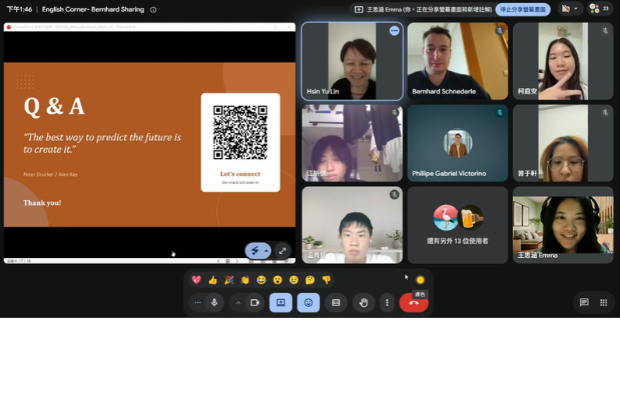This screenshot has height=414, width=620.
Task: Click Phillipe Gabriel Victorino avatar
Action: coord(457,143)
